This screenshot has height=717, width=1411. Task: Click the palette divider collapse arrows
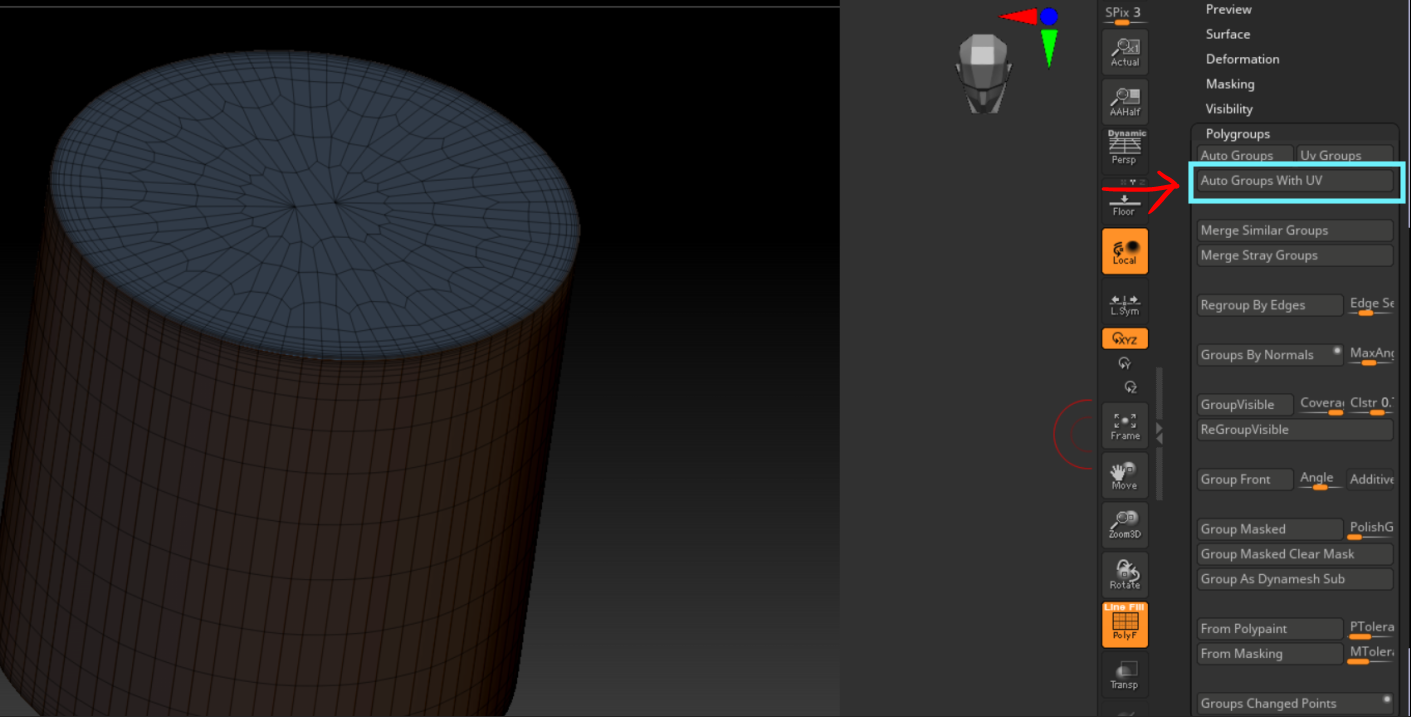pyautogui.click(x=1159, y=433)
